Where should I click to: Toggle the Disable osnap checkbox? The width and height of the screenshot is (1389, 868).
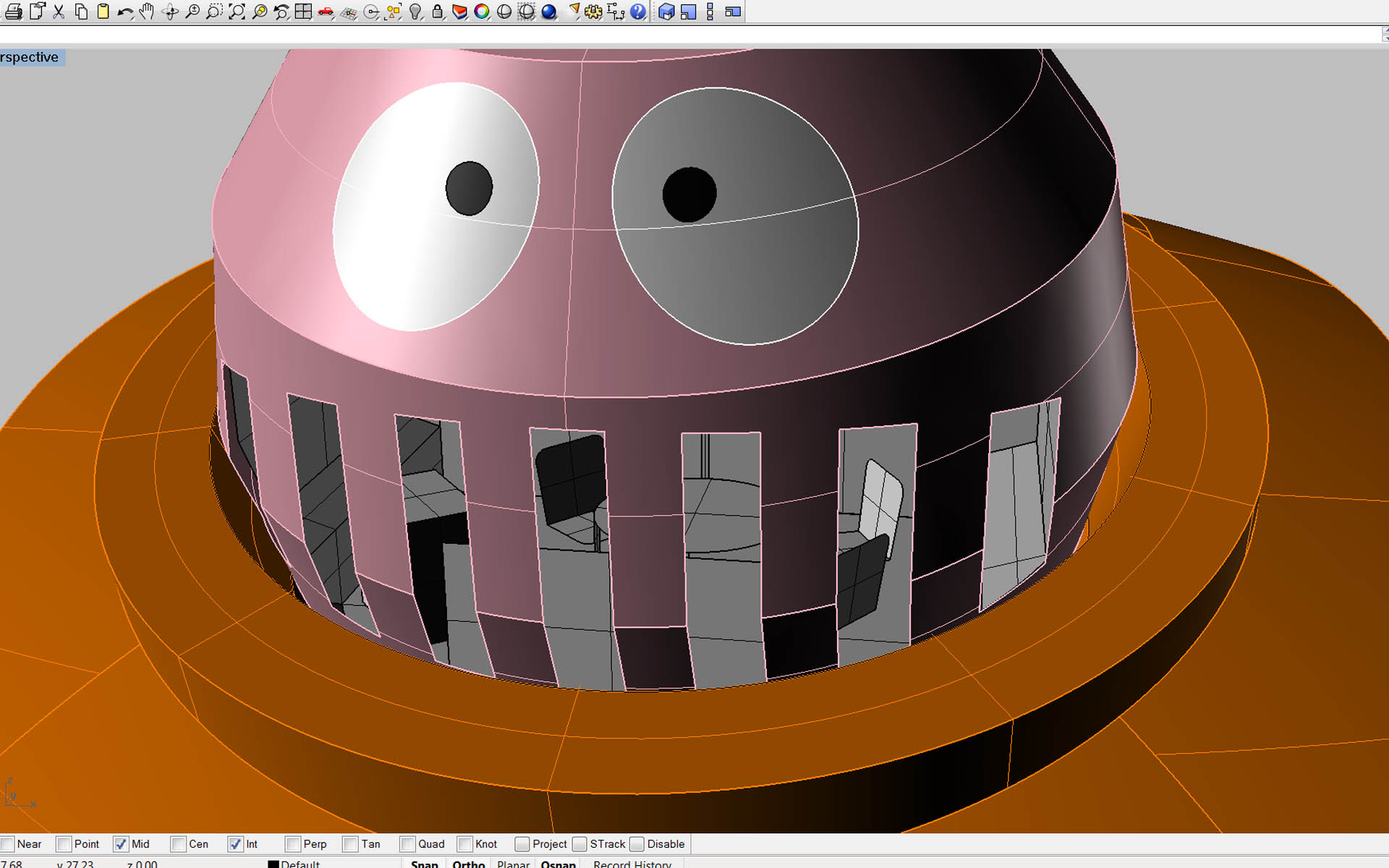tap(637, 844)
